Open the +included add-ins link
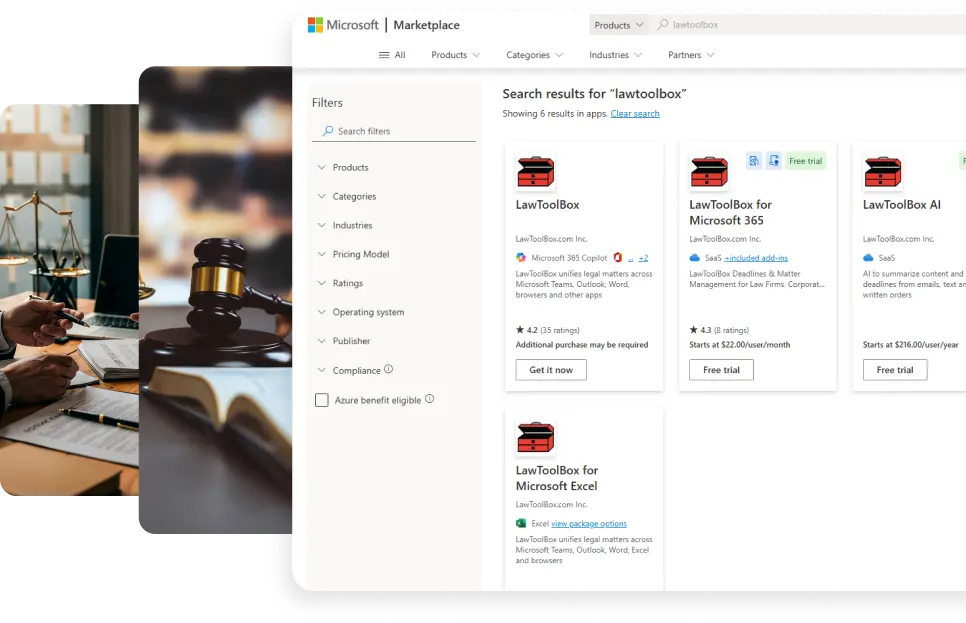This screenshot has height=623, width=966. point(756,258)
